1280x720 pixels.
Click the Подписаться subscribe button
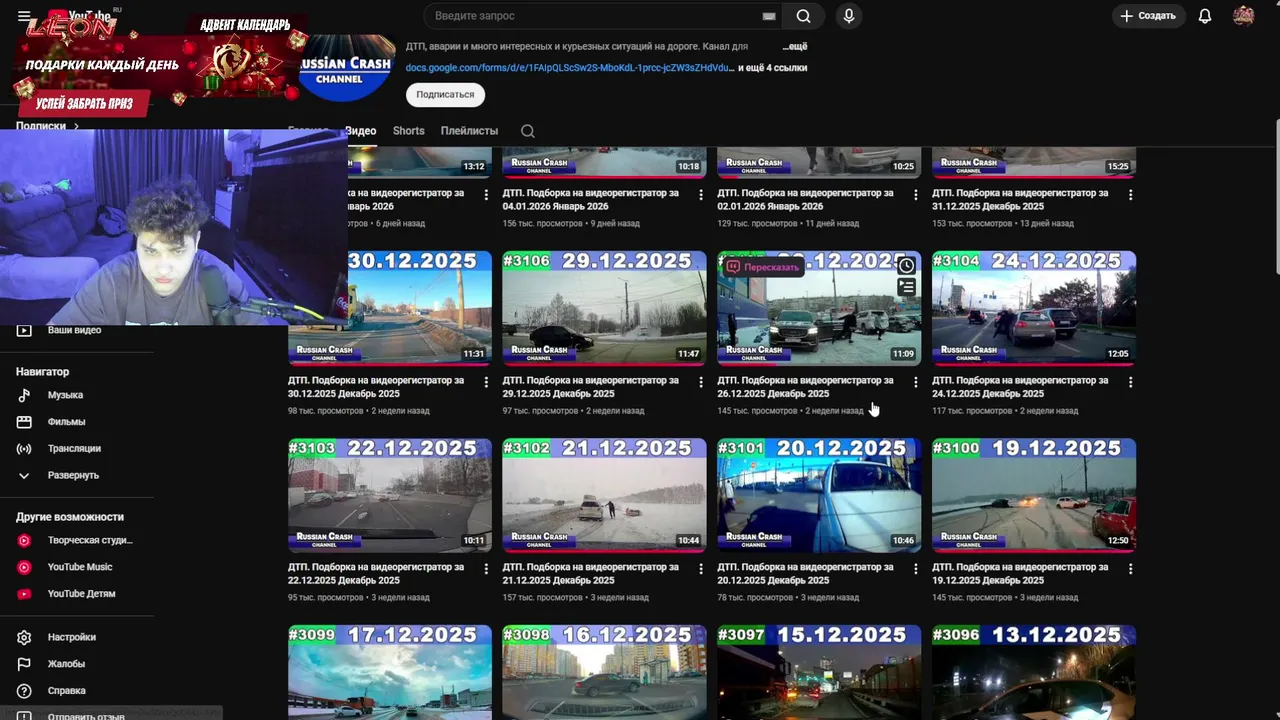pos(445,94)
